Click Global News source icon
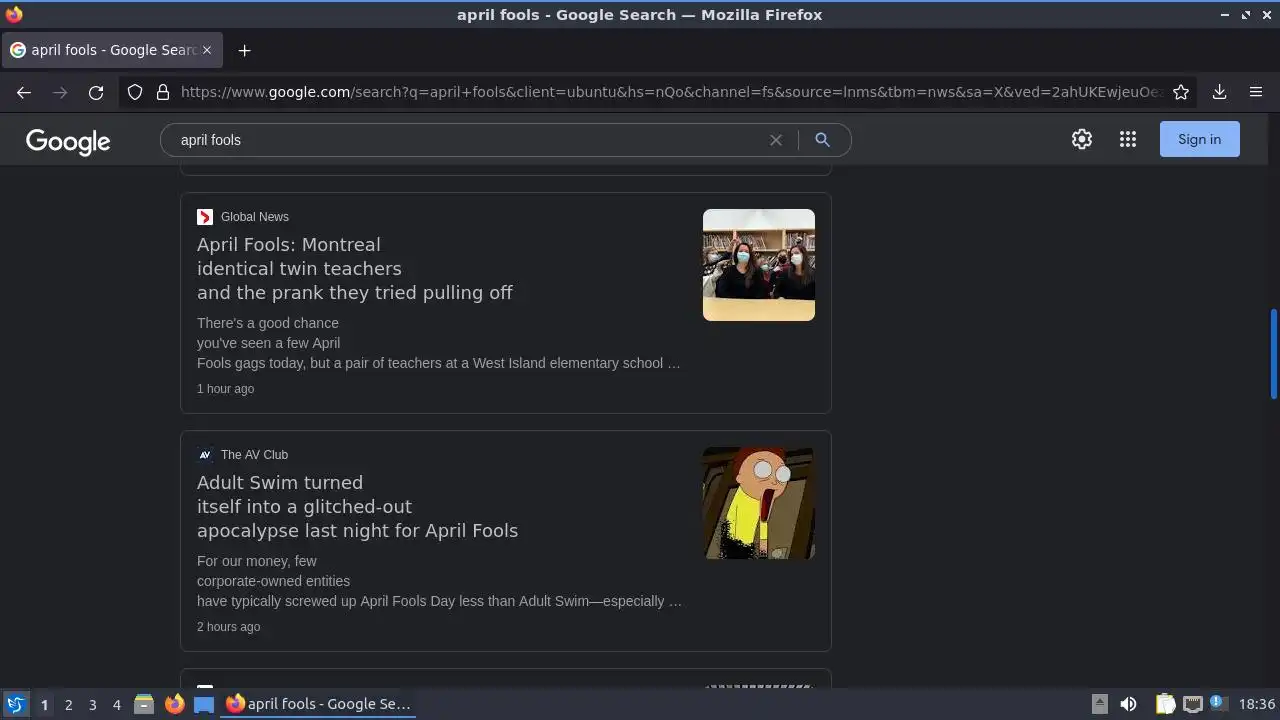Screen dimensions: 1280x720 [x=205, y=217]
